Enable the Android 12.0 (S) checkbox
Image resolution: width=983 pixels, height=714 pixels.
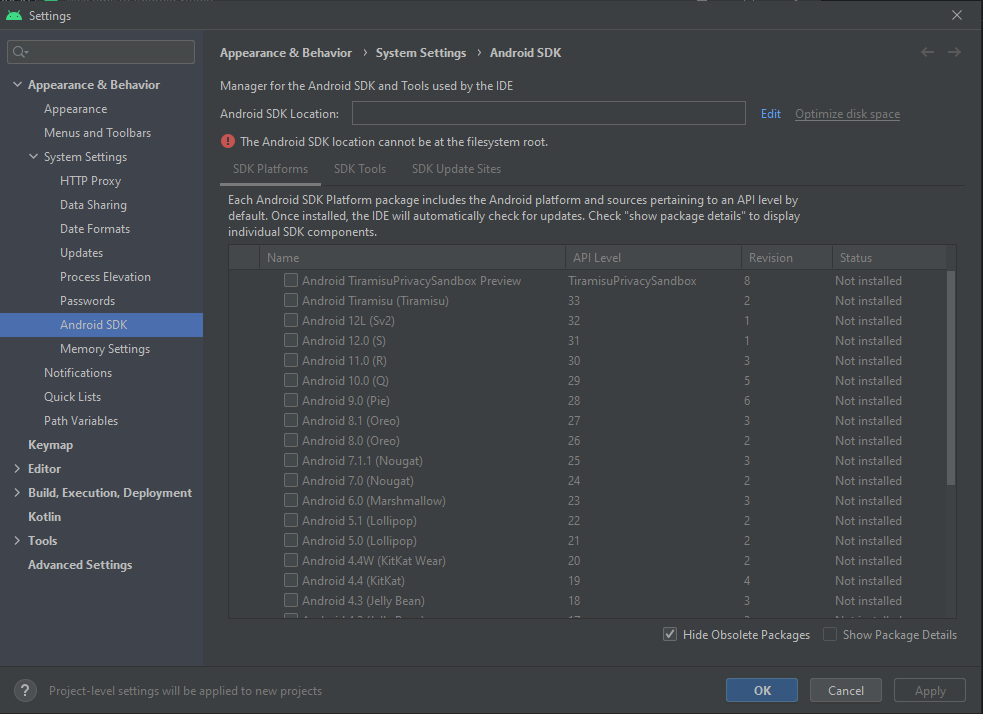(291, 340)
